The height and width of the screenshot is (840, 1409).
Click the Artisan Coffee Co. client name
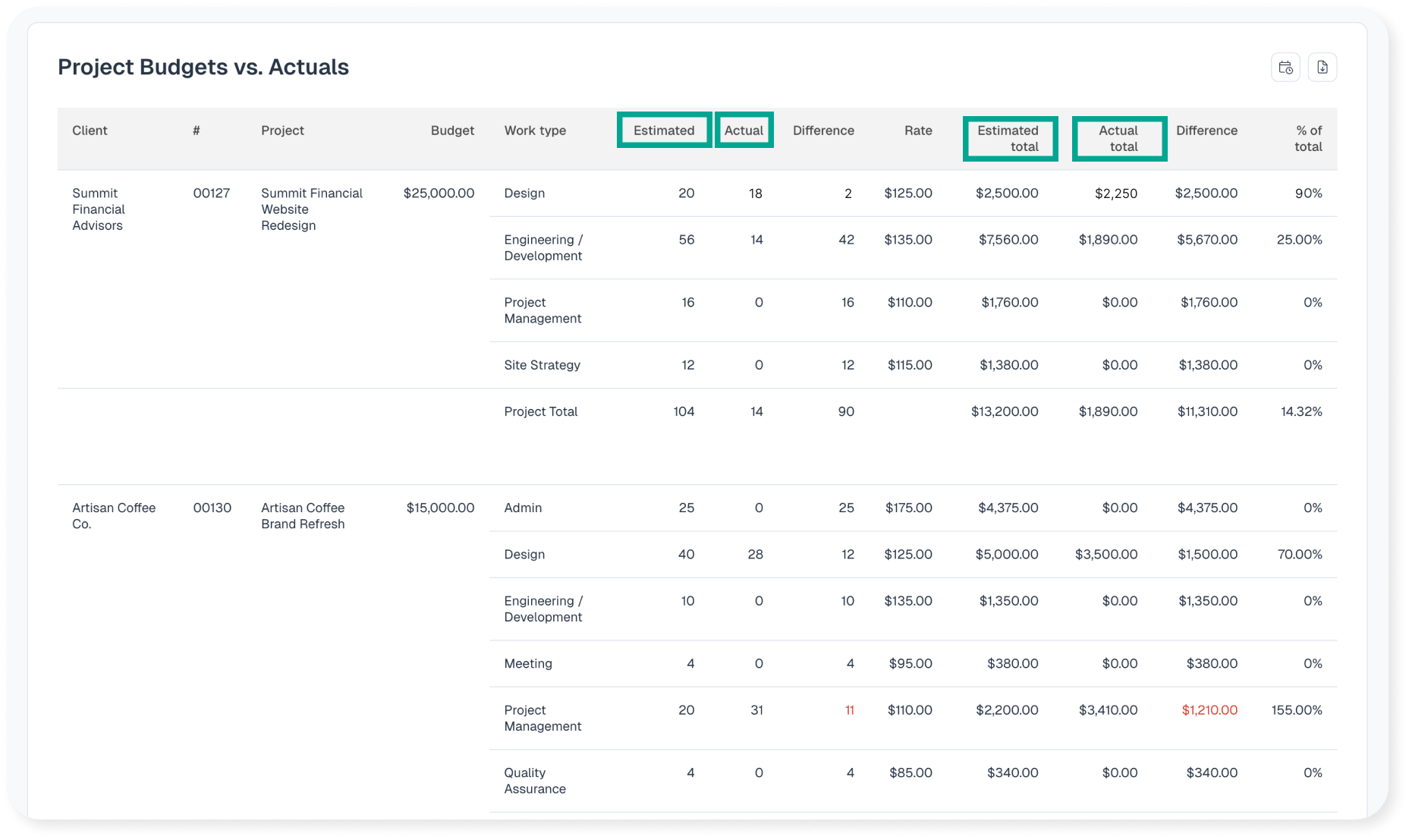coord(114,516)
